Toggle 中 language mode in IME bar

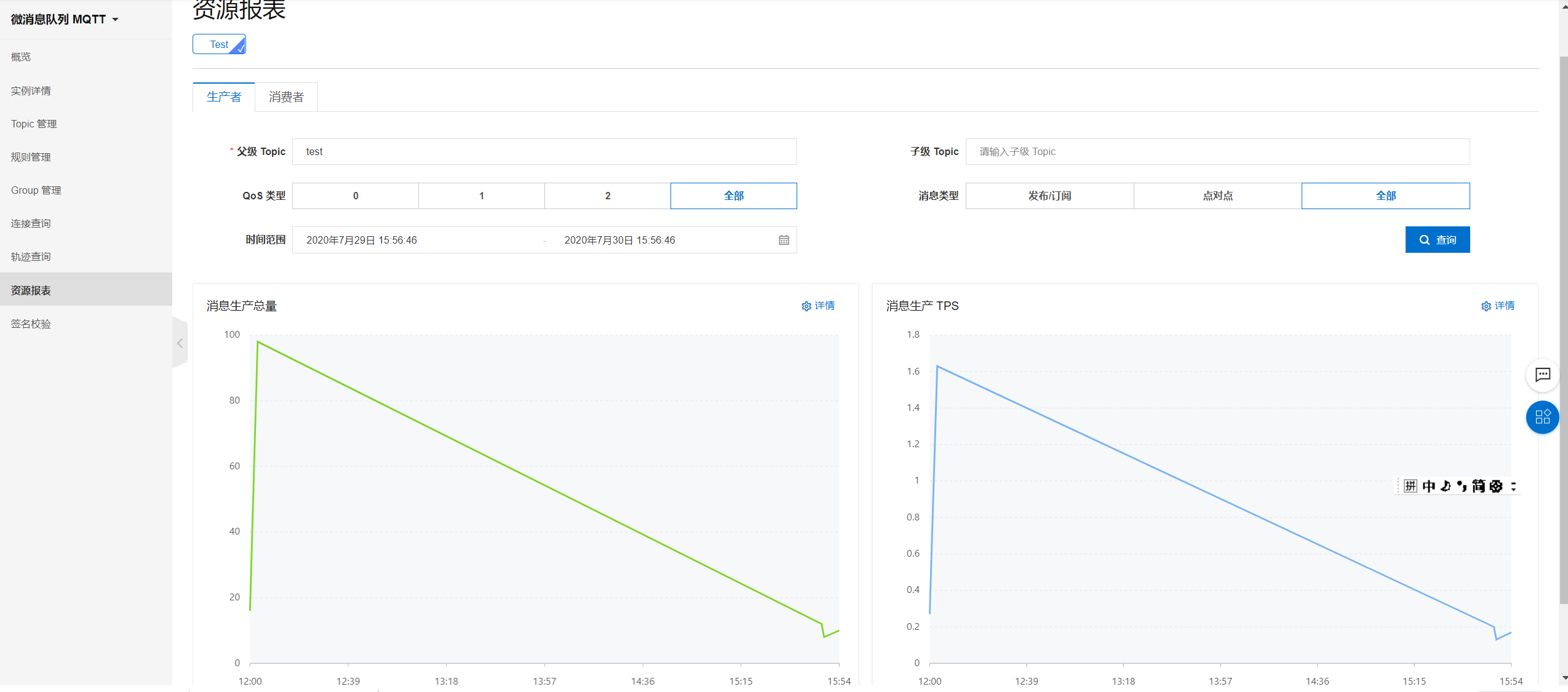1428,486
